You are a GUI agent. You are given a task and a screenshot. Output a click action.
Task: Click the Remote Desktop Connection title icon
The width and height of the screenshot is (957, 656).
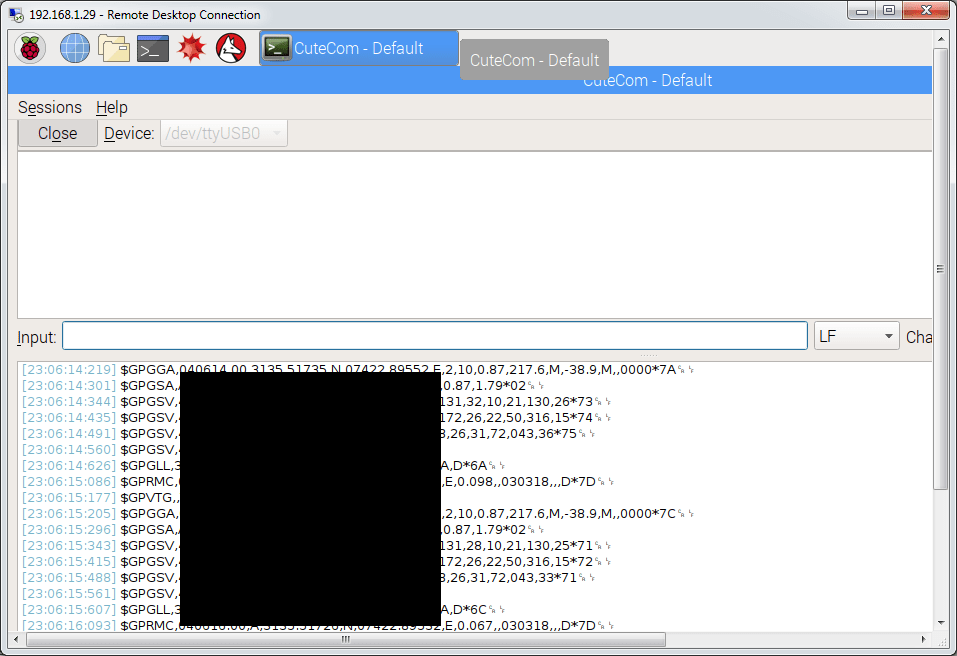16,14
